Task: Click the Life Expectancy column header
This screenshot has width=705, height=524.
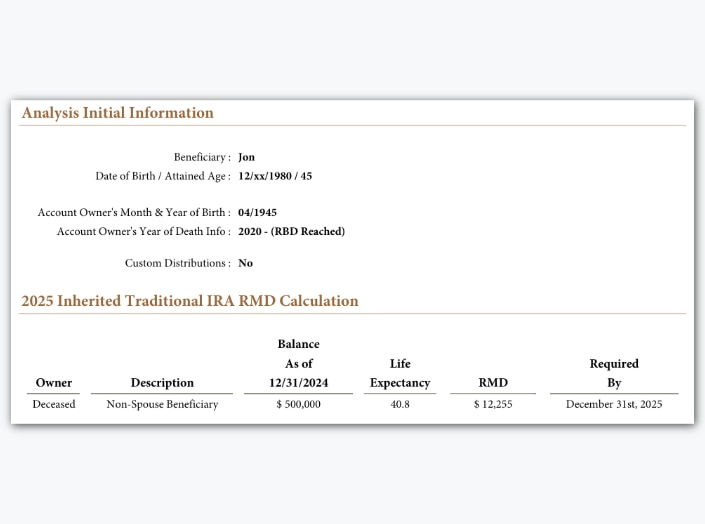Action: pyautogui.click(x=400, y=373)
